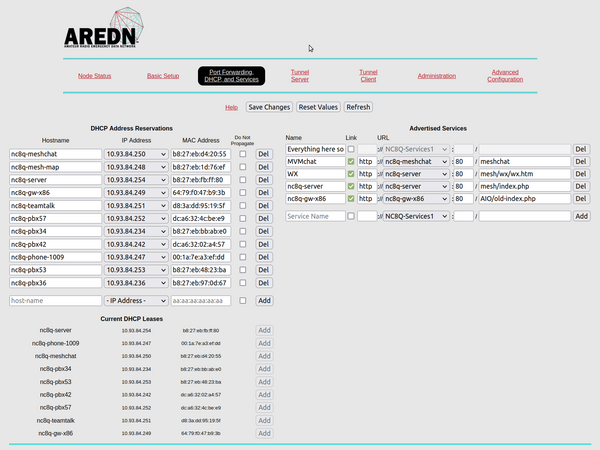Click the Current DHCP Leases heading
This screenshot has height=450, width=600.
click(132, 319)
